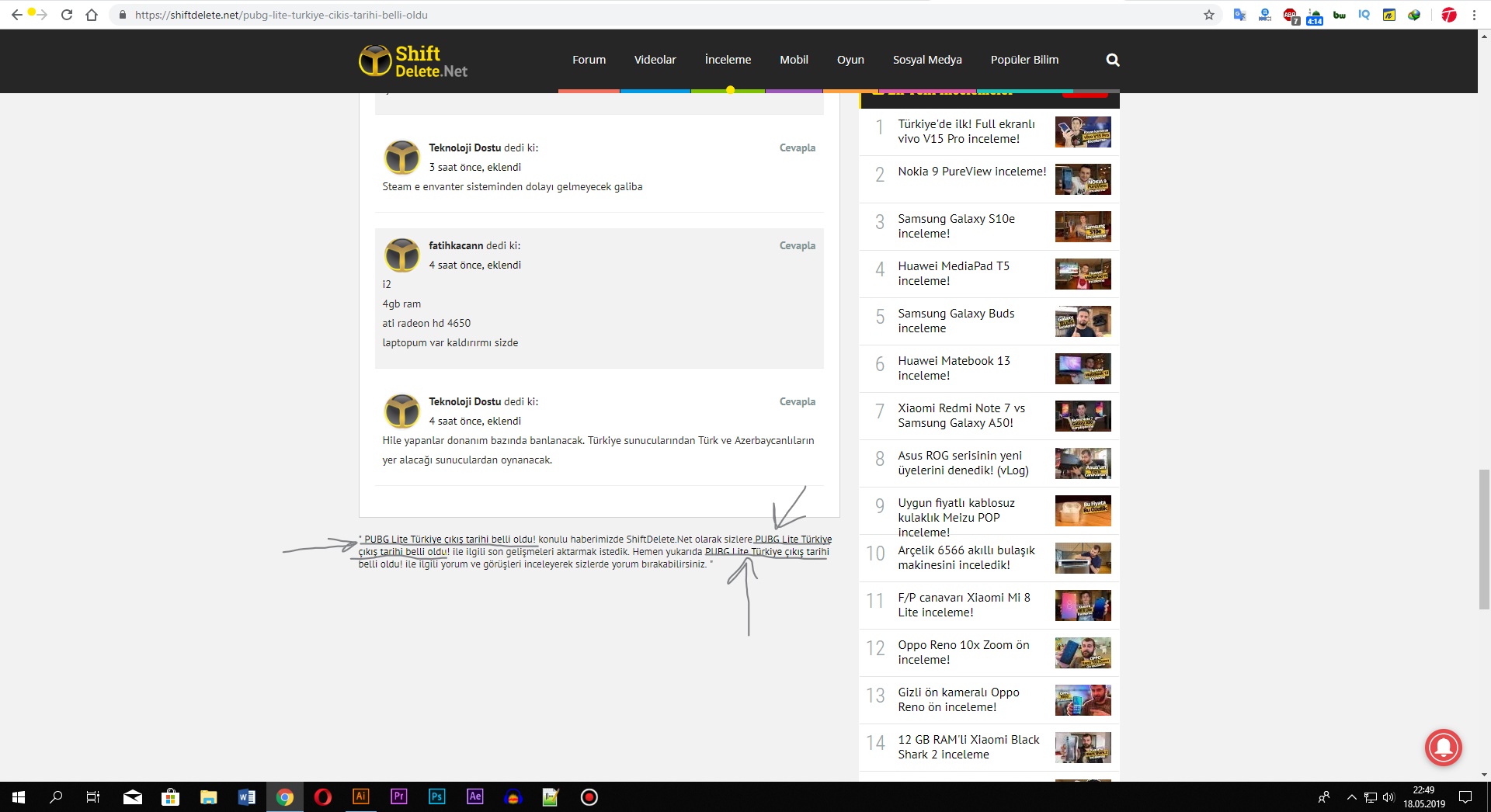This screenshot has width=1491, height=812.
Task: Click the page vertical scrollbar thumb
Action: 1485,540
